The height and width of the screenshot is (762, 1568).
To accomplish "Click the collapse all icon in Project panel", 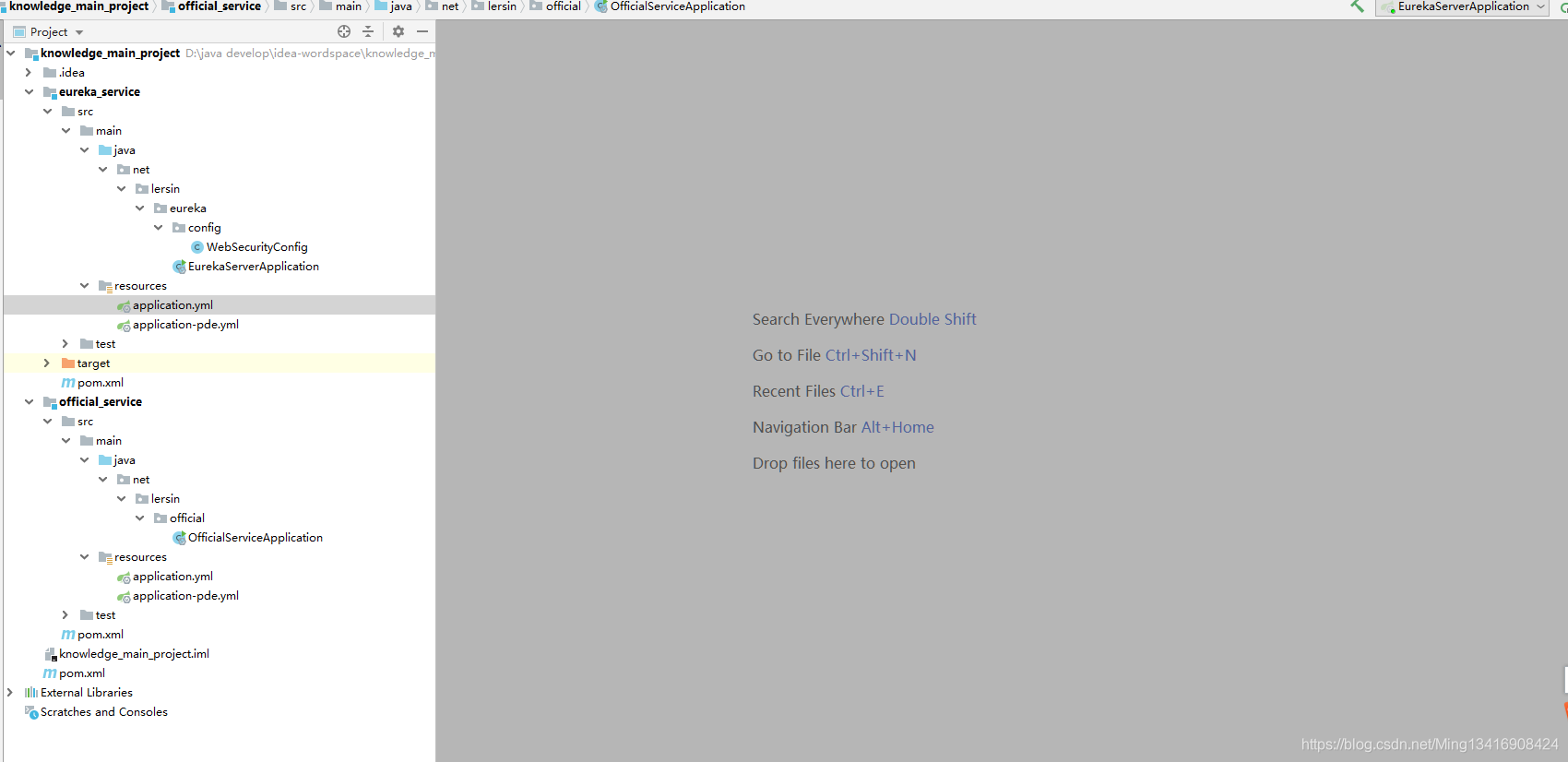I will 368,31.
